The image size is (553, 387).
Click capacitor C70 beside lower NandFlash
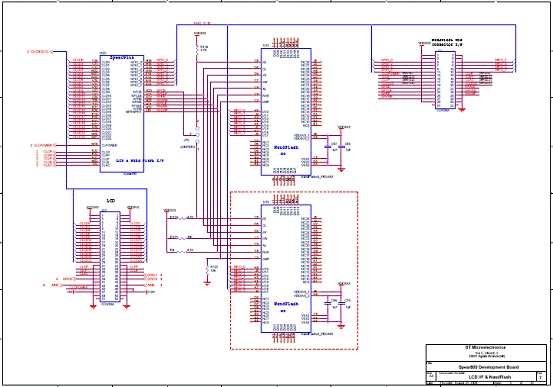pos(341,303)
